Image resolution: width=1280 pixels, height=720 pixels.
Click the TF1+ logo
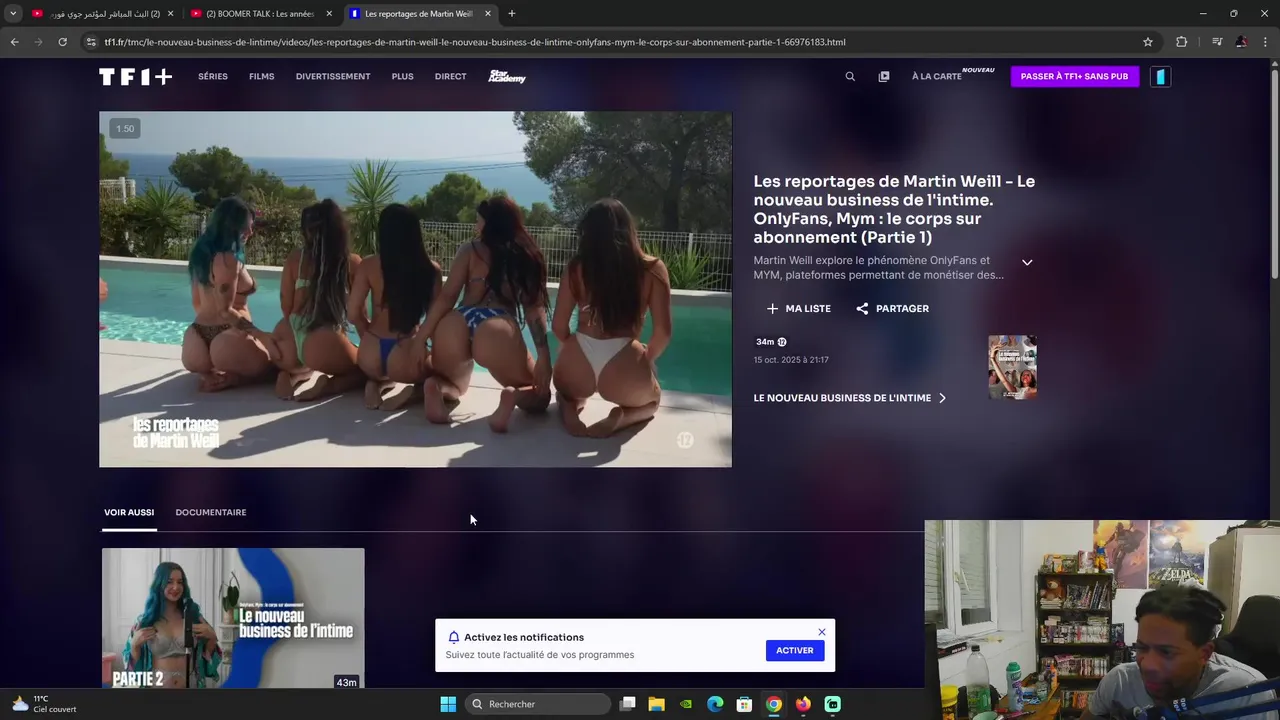coord(135,77)
